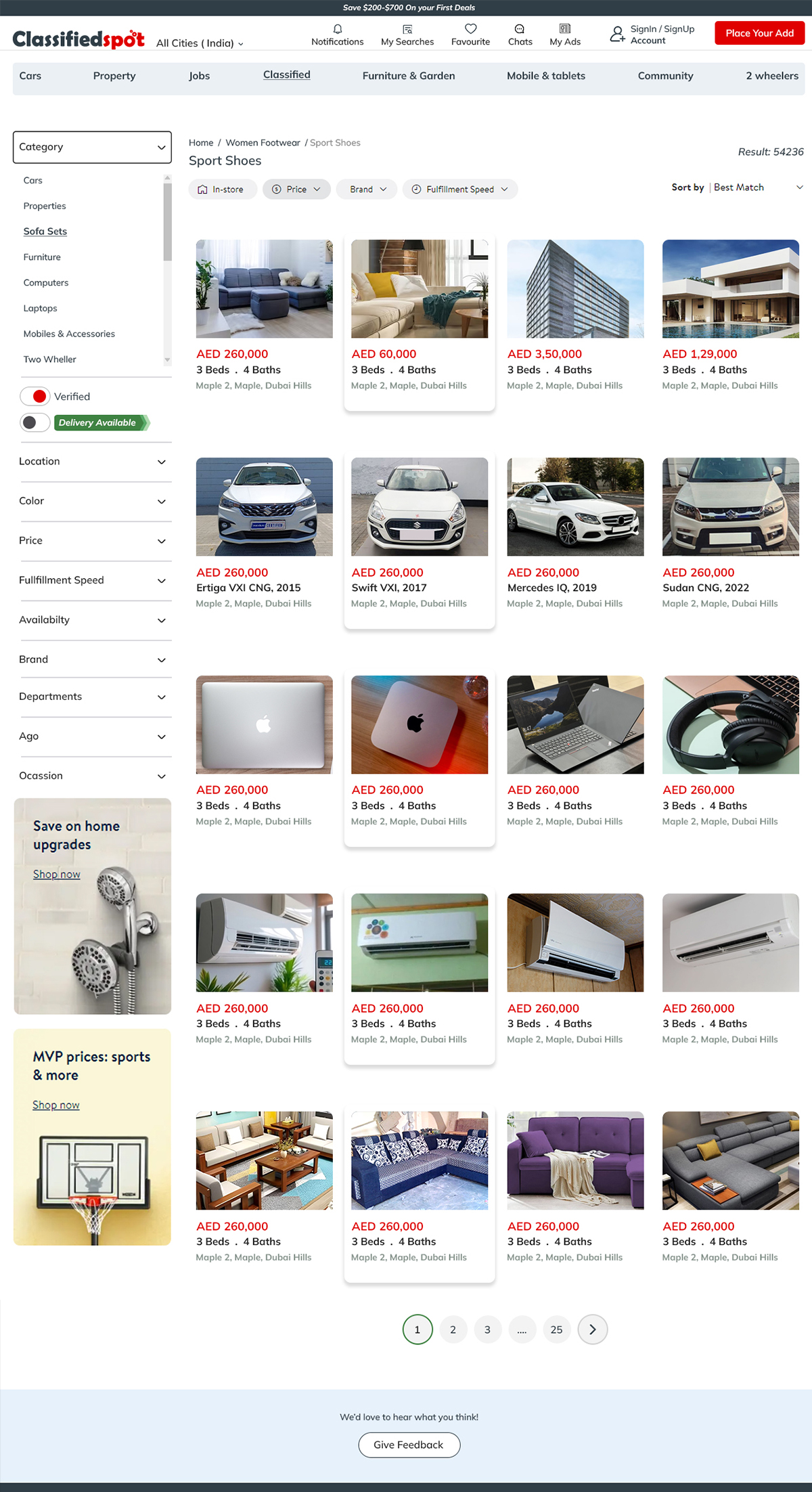Open the Chats icon
This screenshot has width=812, height=1492.
click(x=520, y=29)
